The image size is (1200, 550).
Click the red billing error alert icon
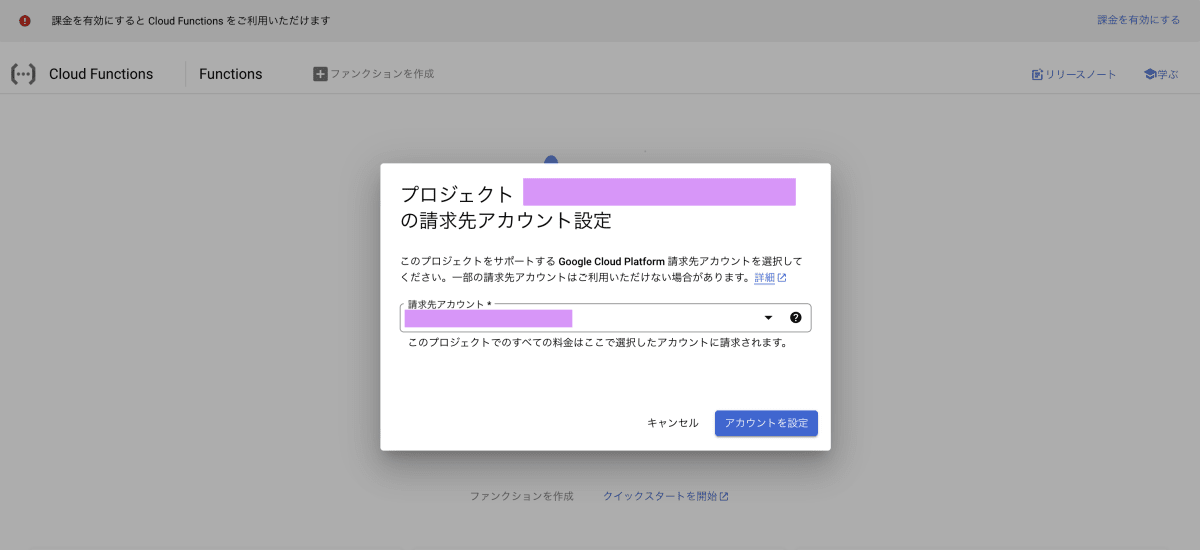point(25,20)
